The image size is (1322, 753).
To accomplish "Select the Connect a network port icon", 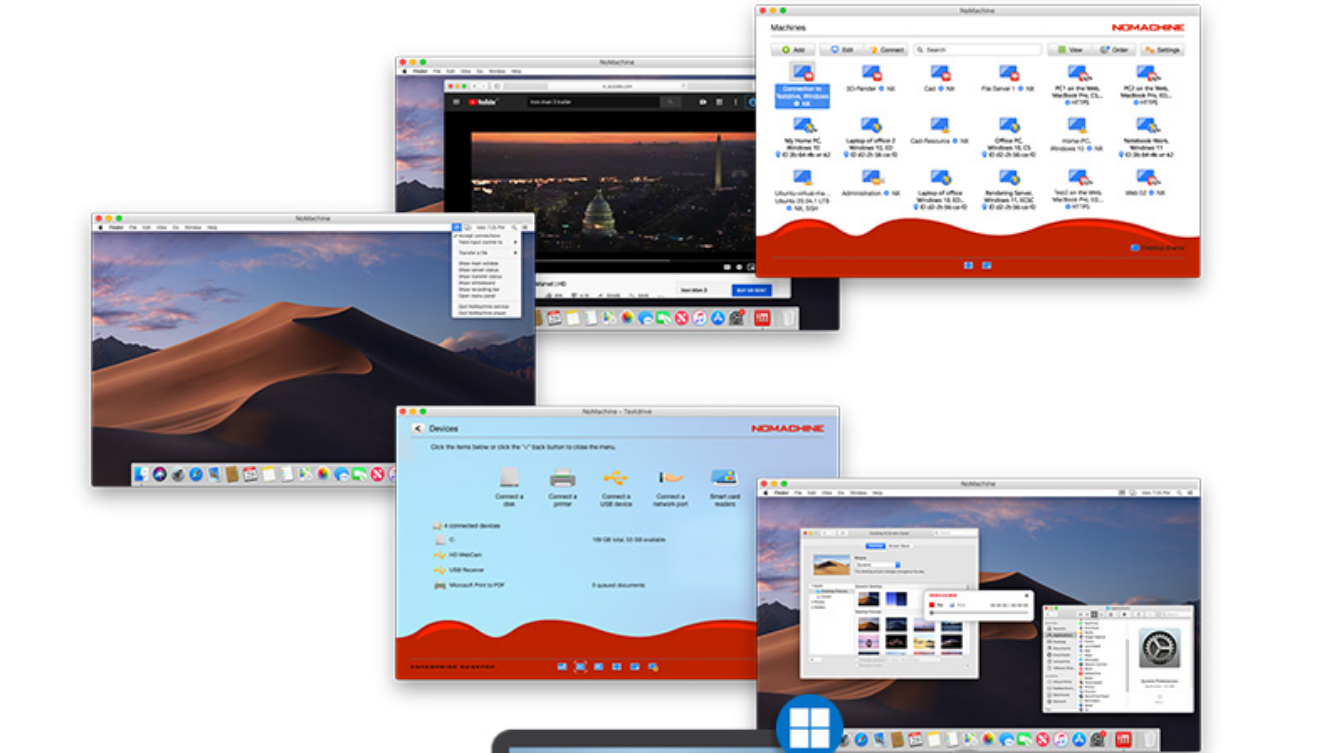I will [x=670, y=478].
